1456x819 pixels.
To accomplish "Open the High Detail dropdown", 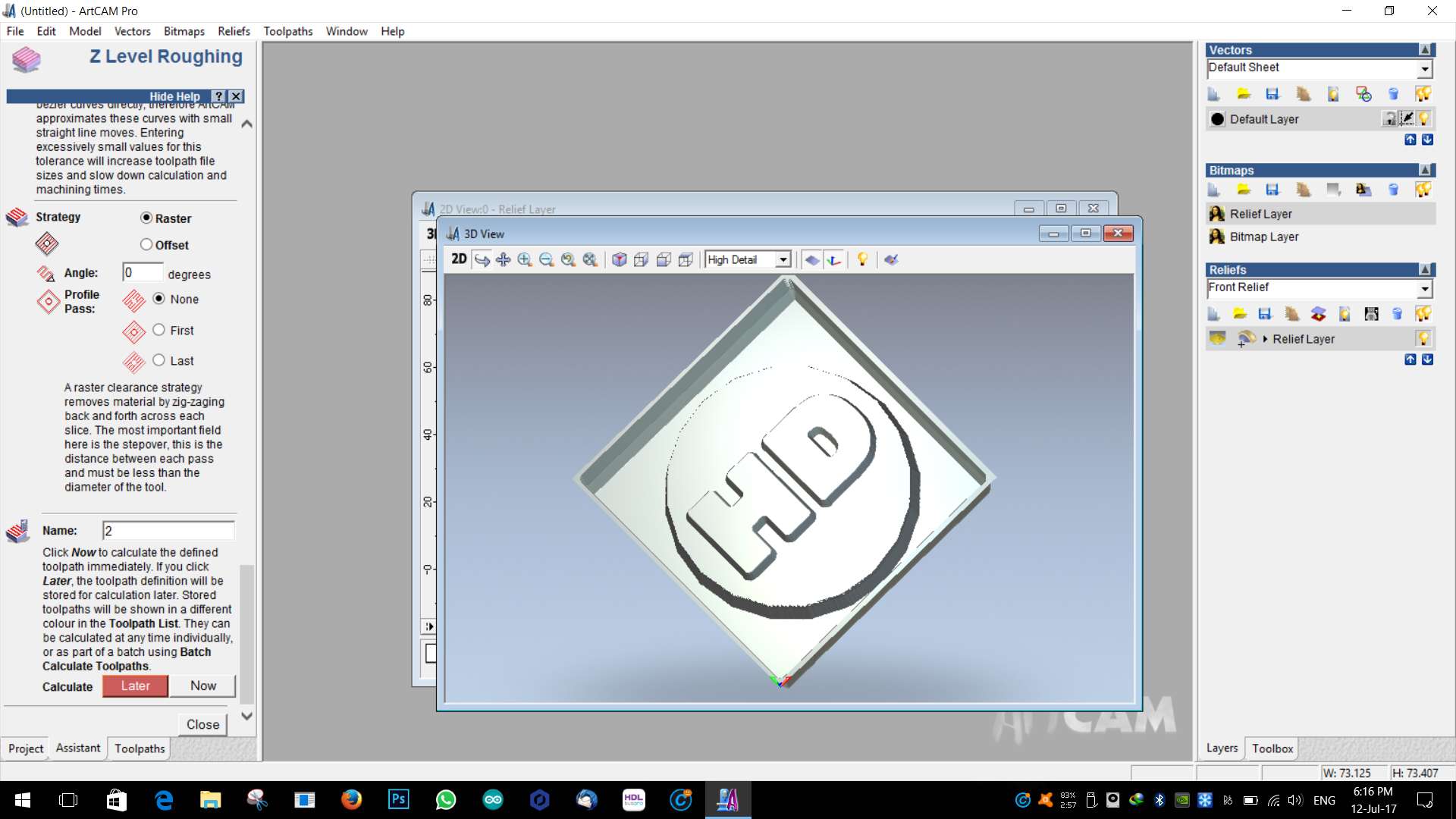I will (783, 259).
